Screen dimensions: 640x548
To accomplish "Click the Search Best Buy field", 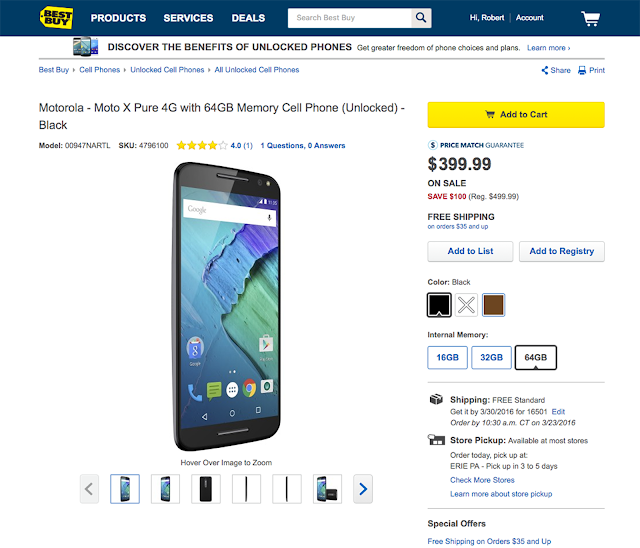I will [x=350, y=18].
